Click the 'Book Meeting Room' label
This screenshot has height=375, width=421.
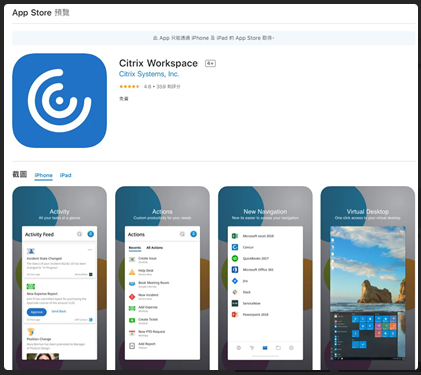pyautogui.click(x=154, y=283)
